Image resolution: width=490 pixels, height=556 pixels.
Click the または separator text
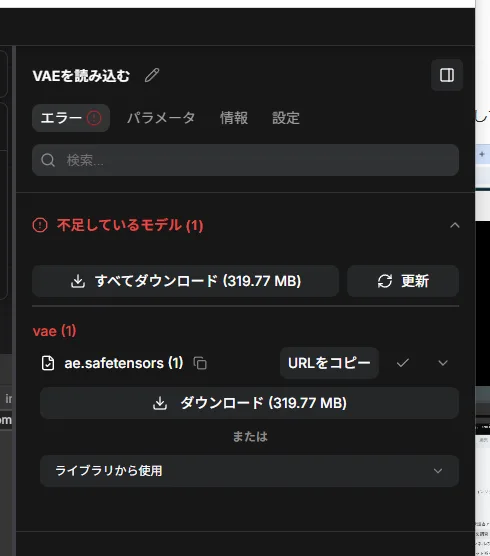(x=250, y=437)
